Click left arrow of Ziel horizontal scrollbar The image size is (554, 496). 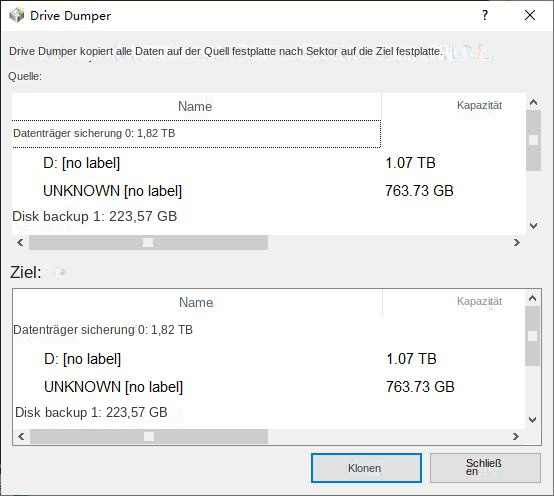21,437
